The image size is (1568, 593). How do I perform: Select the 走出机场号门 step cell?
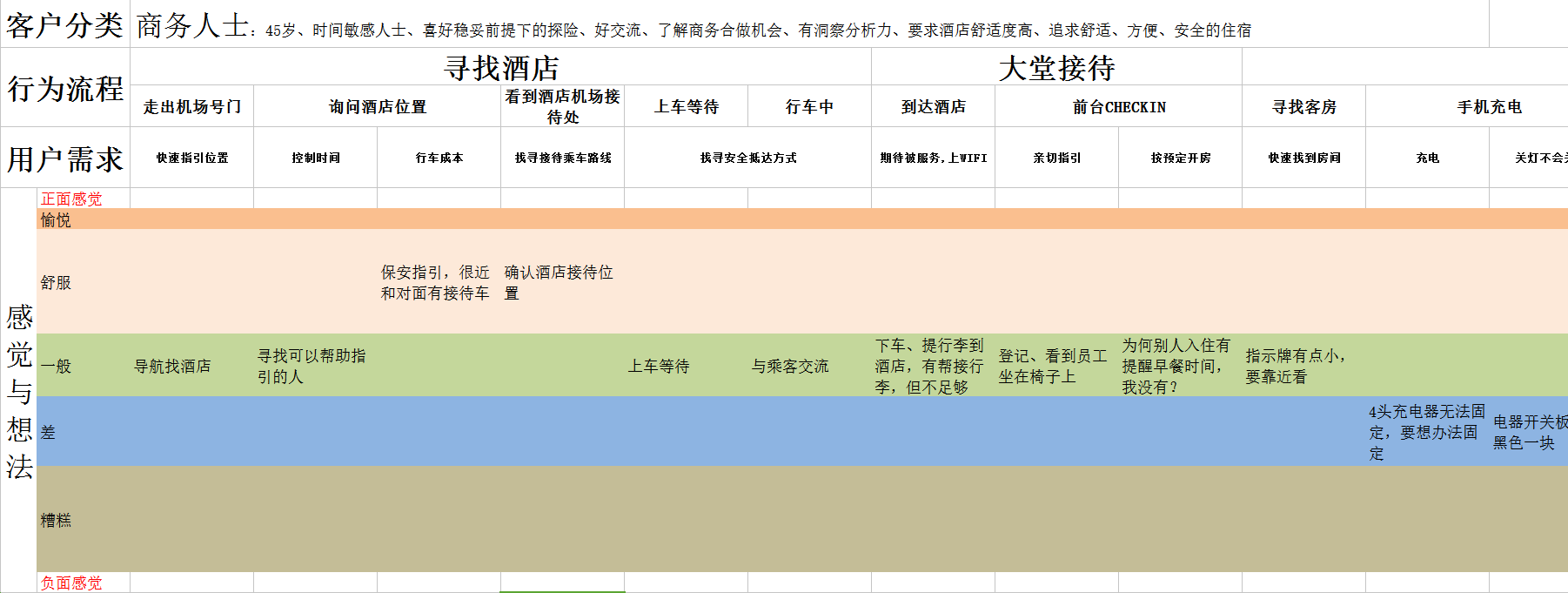point(192,107)
